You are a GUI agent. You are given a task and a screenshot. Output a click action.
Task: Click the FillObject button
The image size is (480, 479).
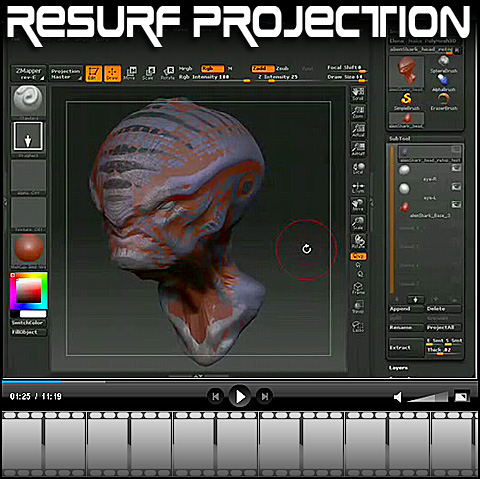tap(28, 332)
